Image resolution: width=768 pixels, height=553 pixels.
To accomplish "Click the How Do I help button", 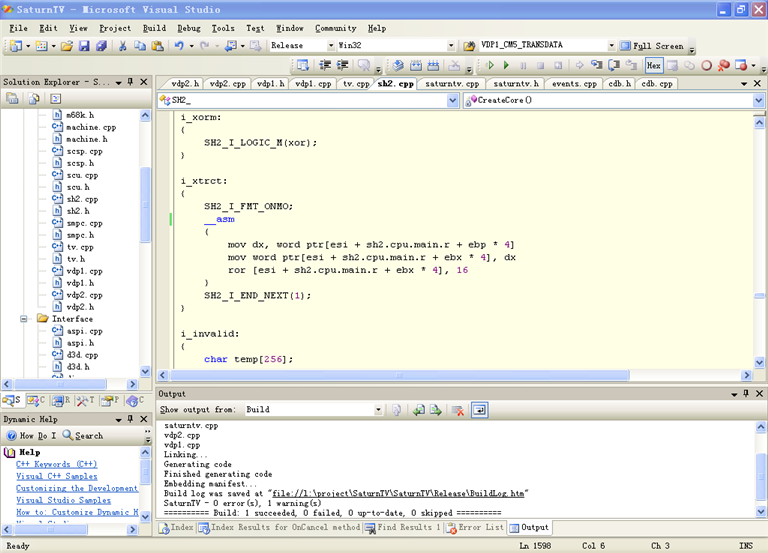I will pos(31,435).
